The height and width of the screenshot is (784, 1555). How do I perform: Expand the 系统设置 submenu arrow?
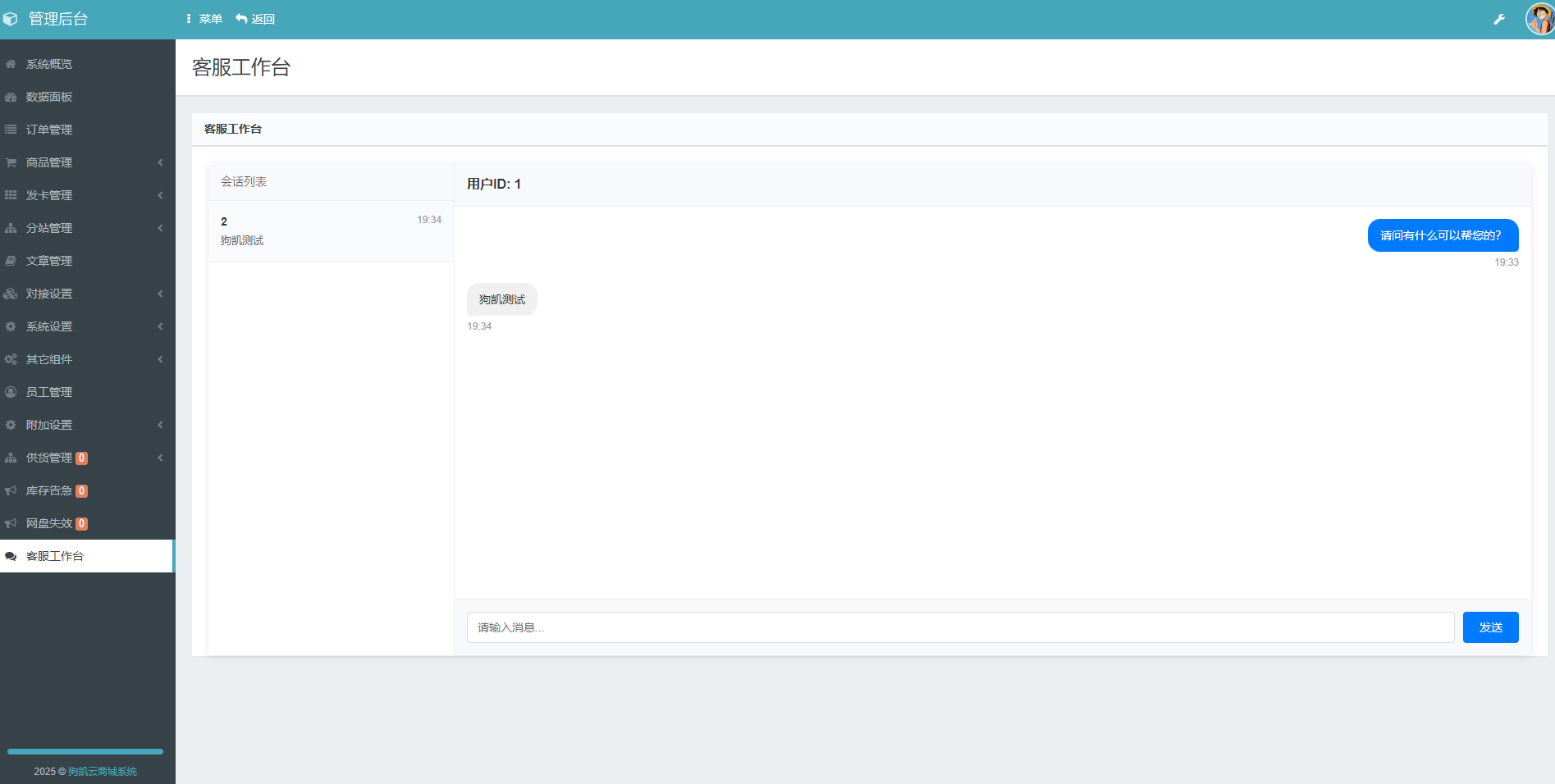click(x=160, y=326)
